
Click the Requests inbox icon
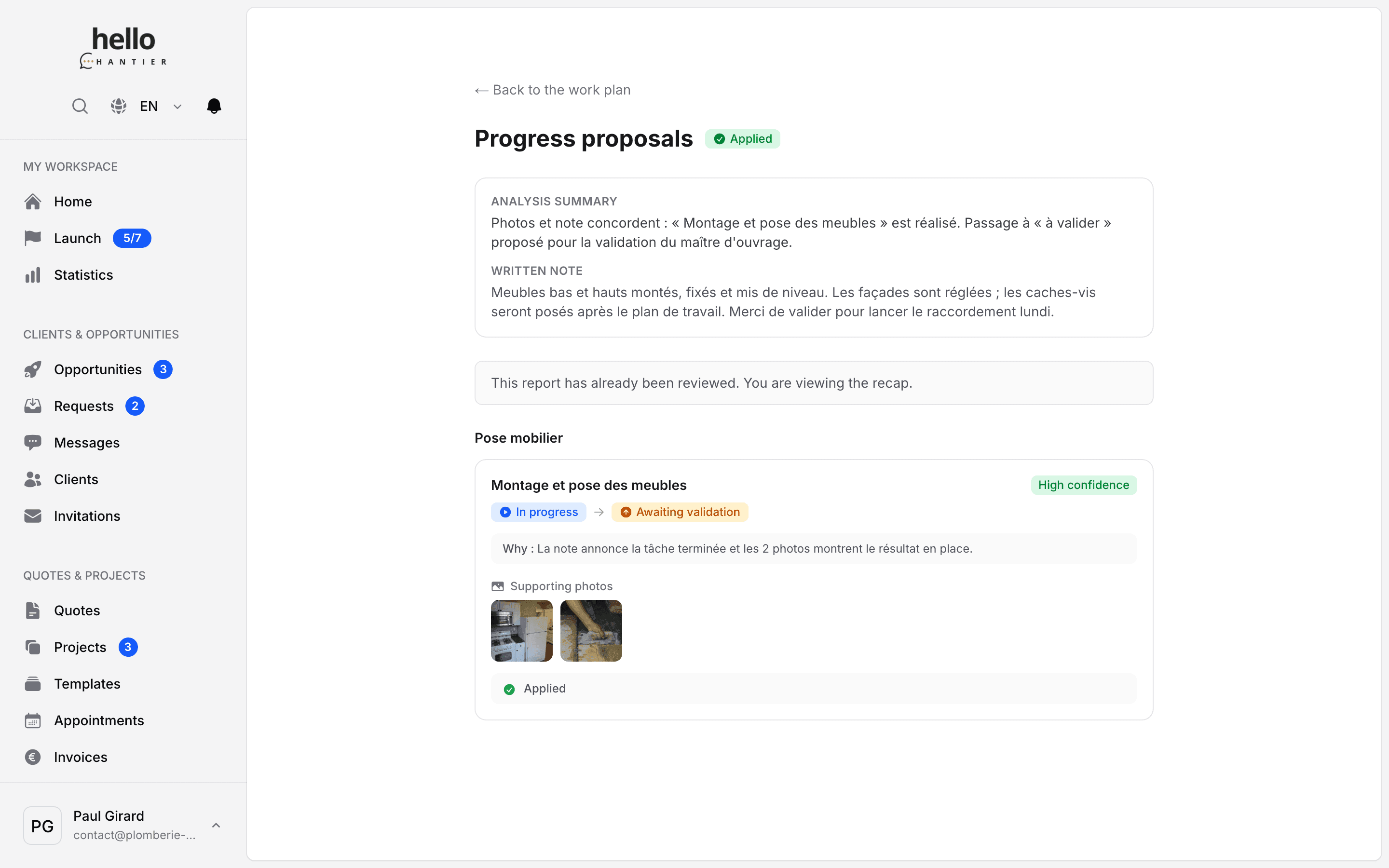[33, 406]
